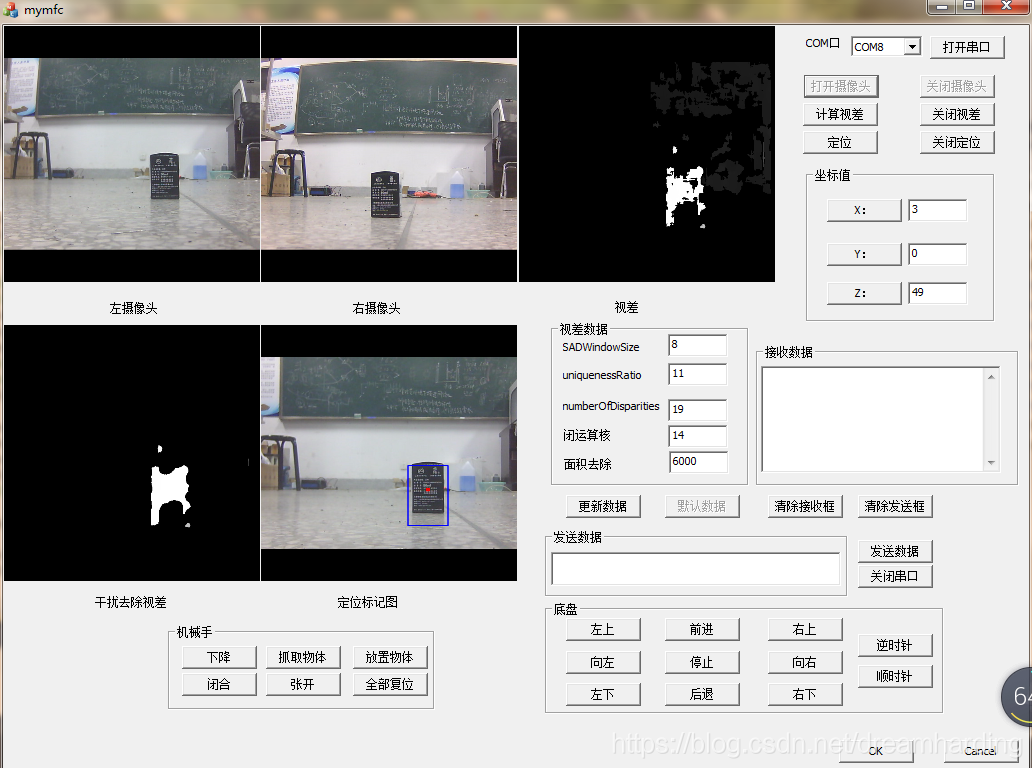Click the uniquenessRatio input field
Viewport: 1032px width, 768px height.
[x=698, y=374]
